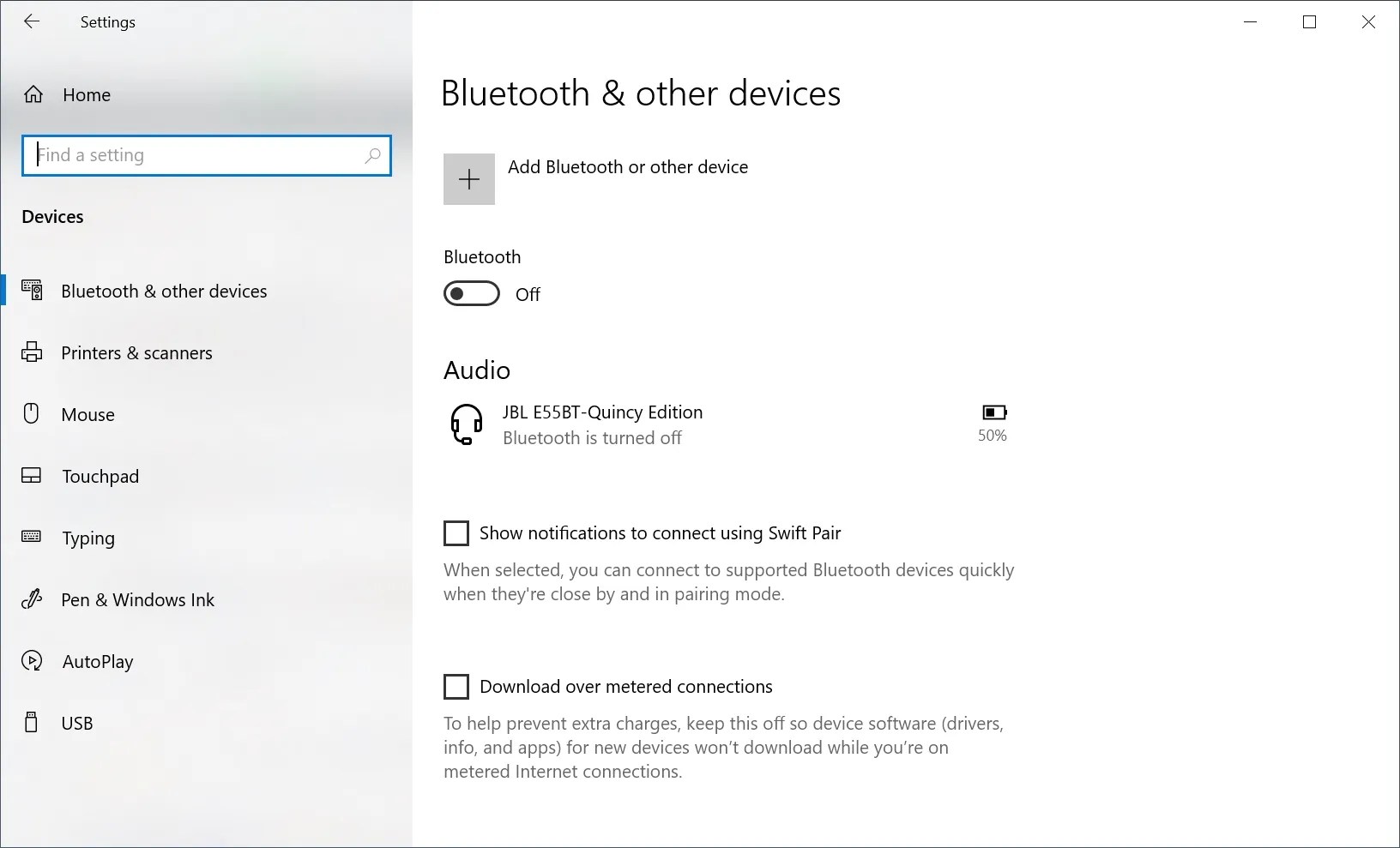1400x848 pixels.
Task: Turn on the Bluetooth toggle
Action: 471,293
